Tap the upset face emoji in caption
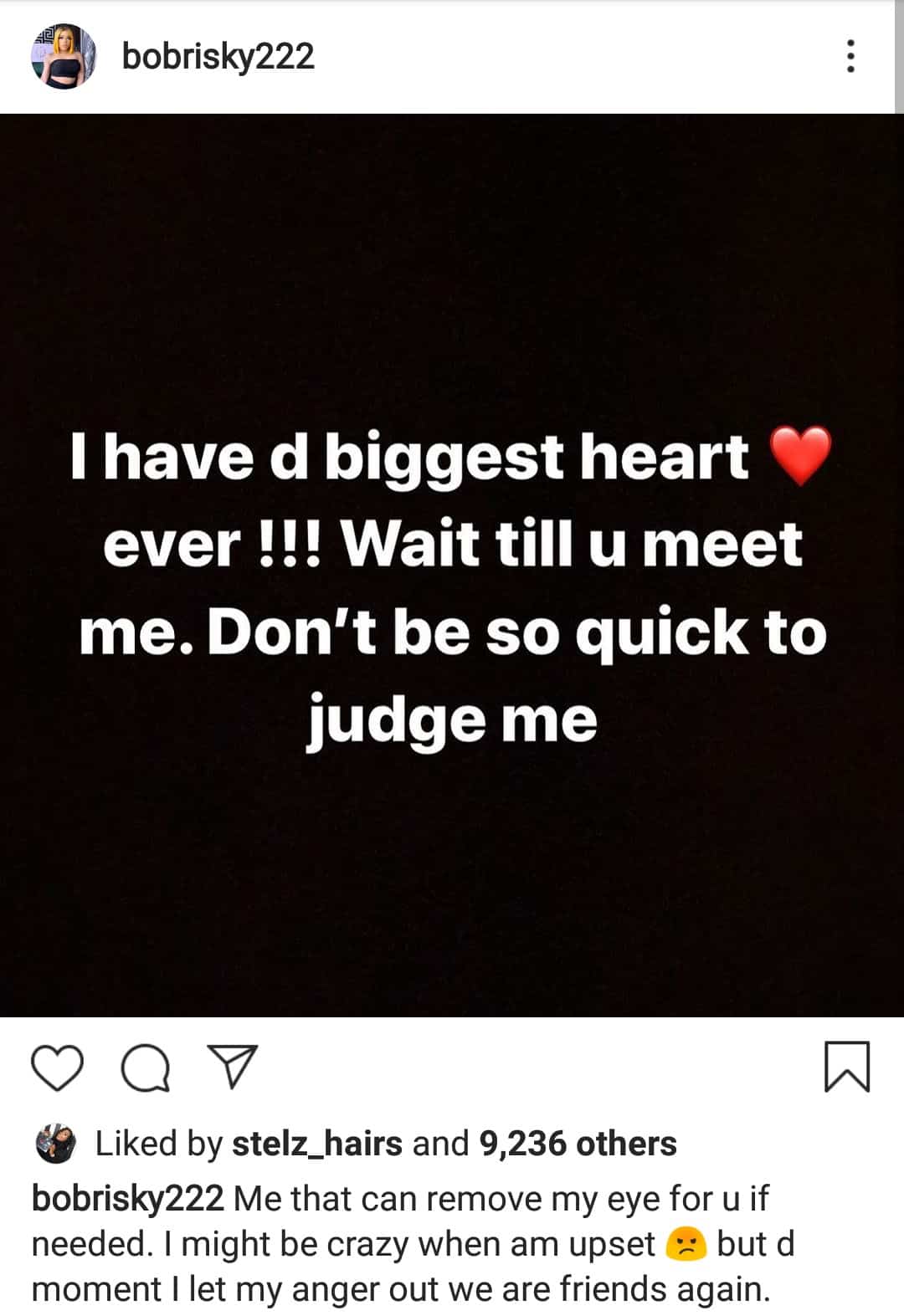Viewport: 904px width, 1316px height. click(x=686, y=1245)
